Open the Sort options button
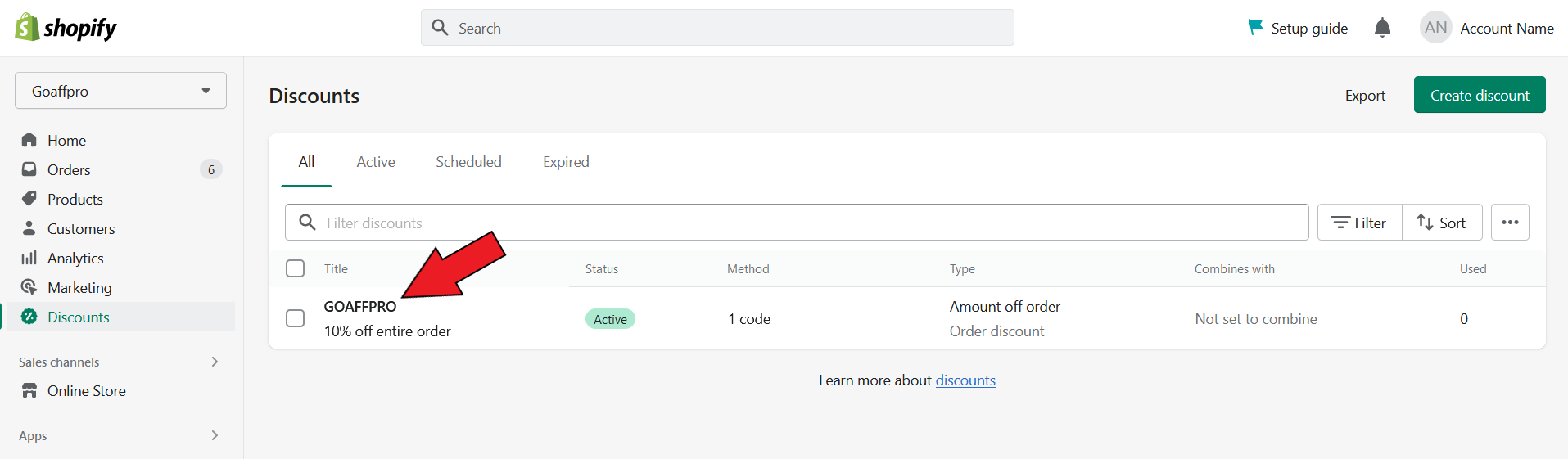 1442,223
